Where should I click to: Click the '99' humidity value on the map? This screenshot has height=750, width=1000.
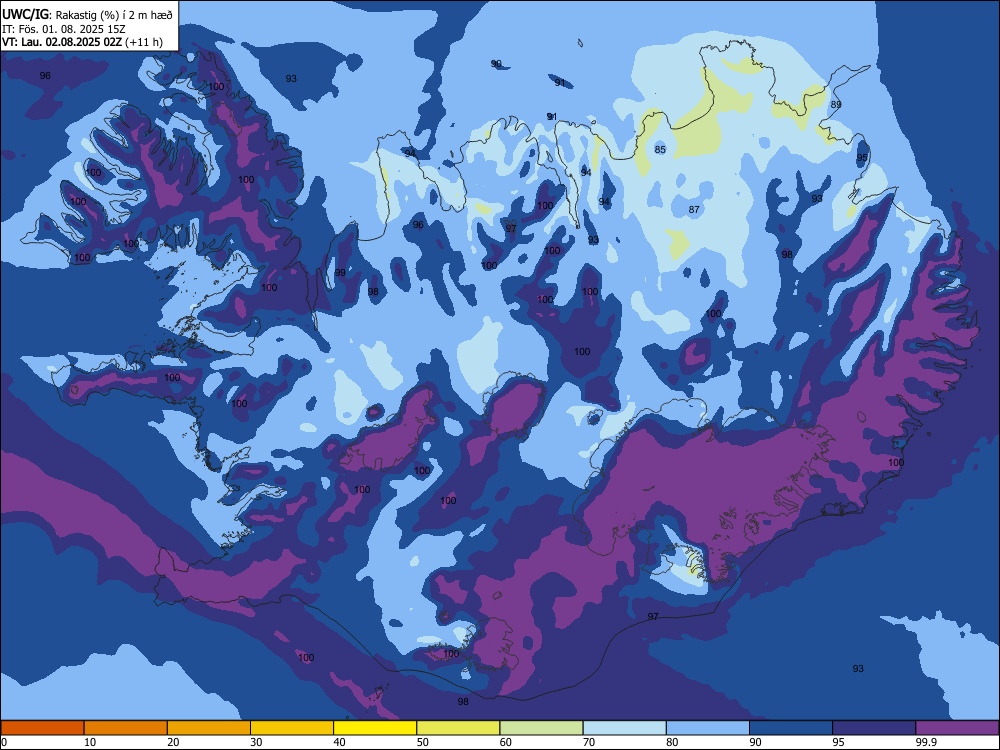[340, 272]
